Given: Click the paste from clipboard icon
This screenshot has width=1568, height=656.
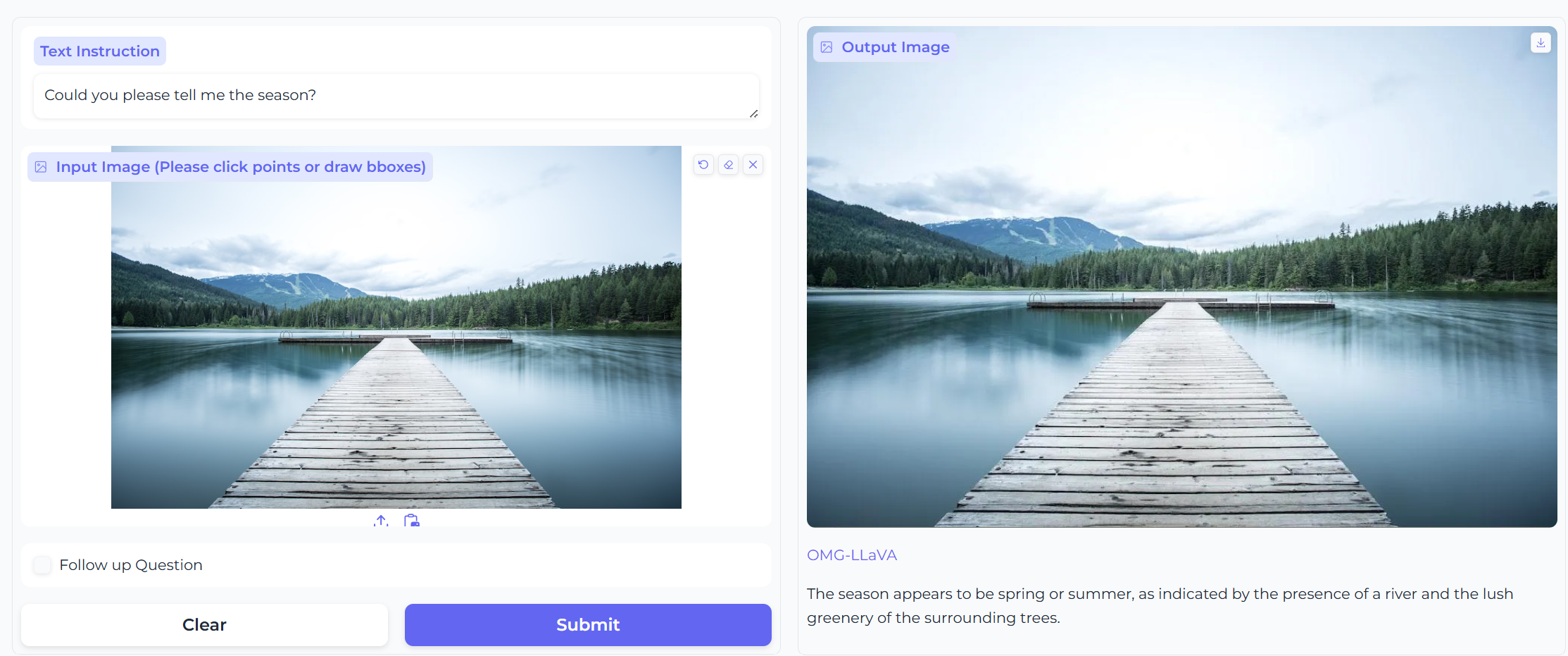Looking at the screenshot, I should tap(412, 521).
